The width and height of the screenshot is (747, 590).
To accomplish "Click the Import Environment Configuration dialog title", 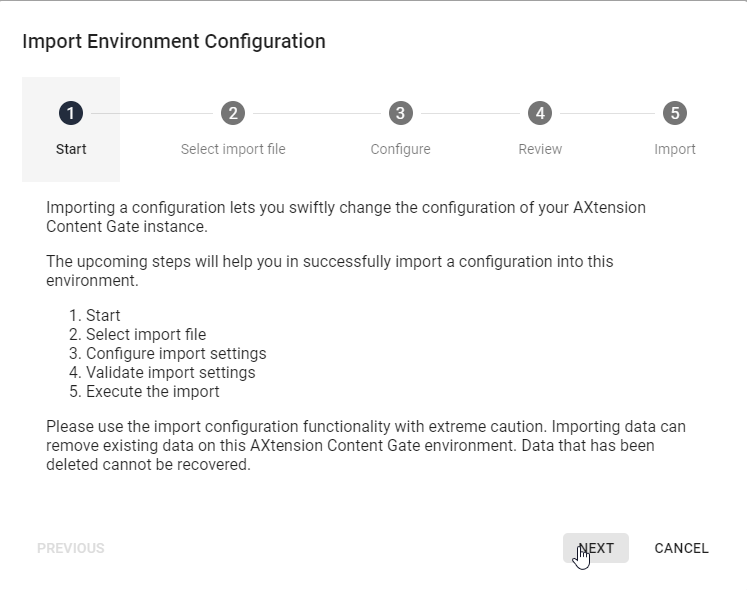I will click(x=174, y=42).
